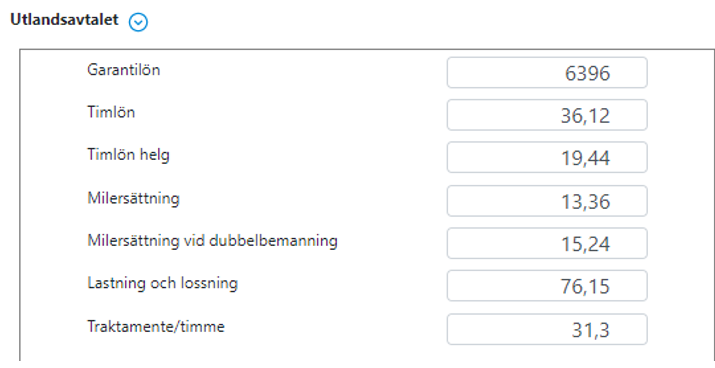Select the Lastning och lossning label
The height and width of the screenshot is (368, 715).
tap(162, 284)
